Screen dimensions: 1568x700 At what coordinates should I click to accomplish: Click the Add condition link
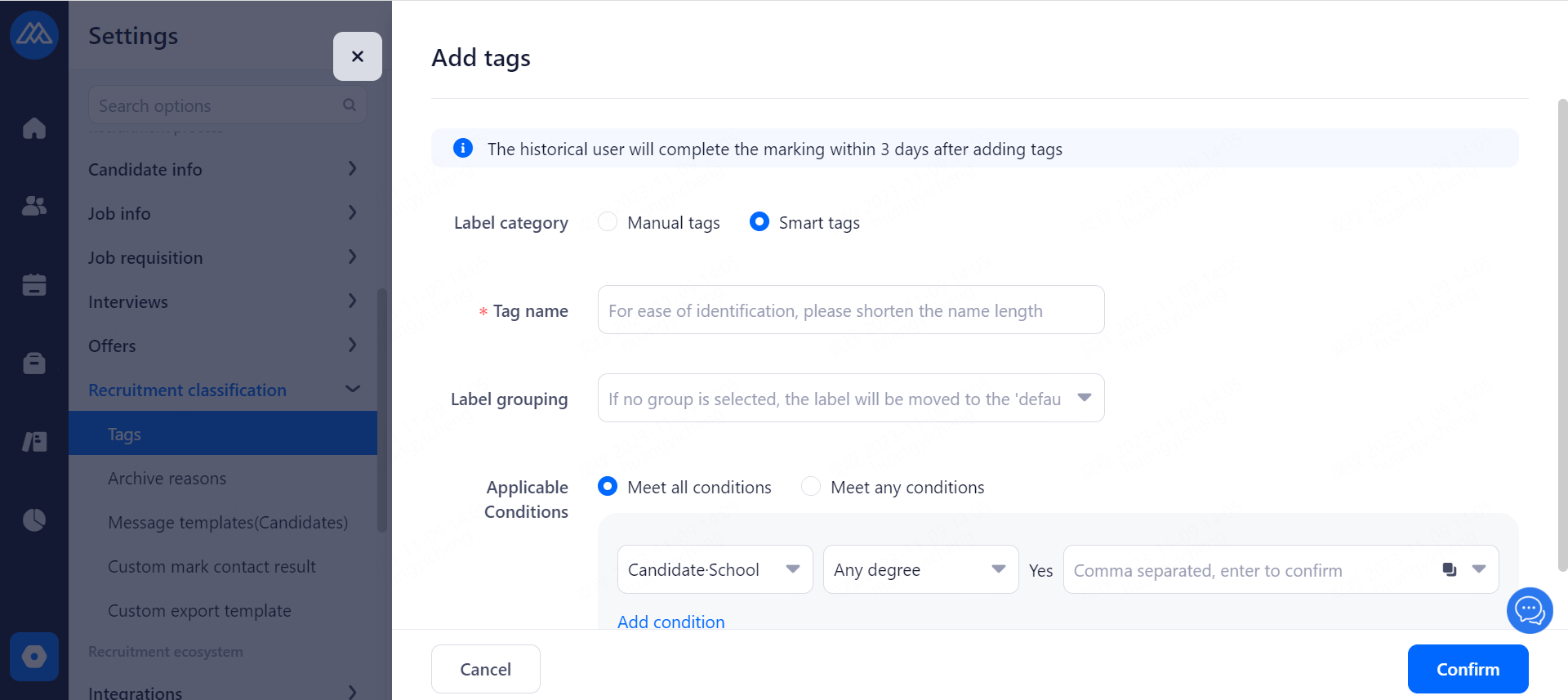click(x=670, y=622)
